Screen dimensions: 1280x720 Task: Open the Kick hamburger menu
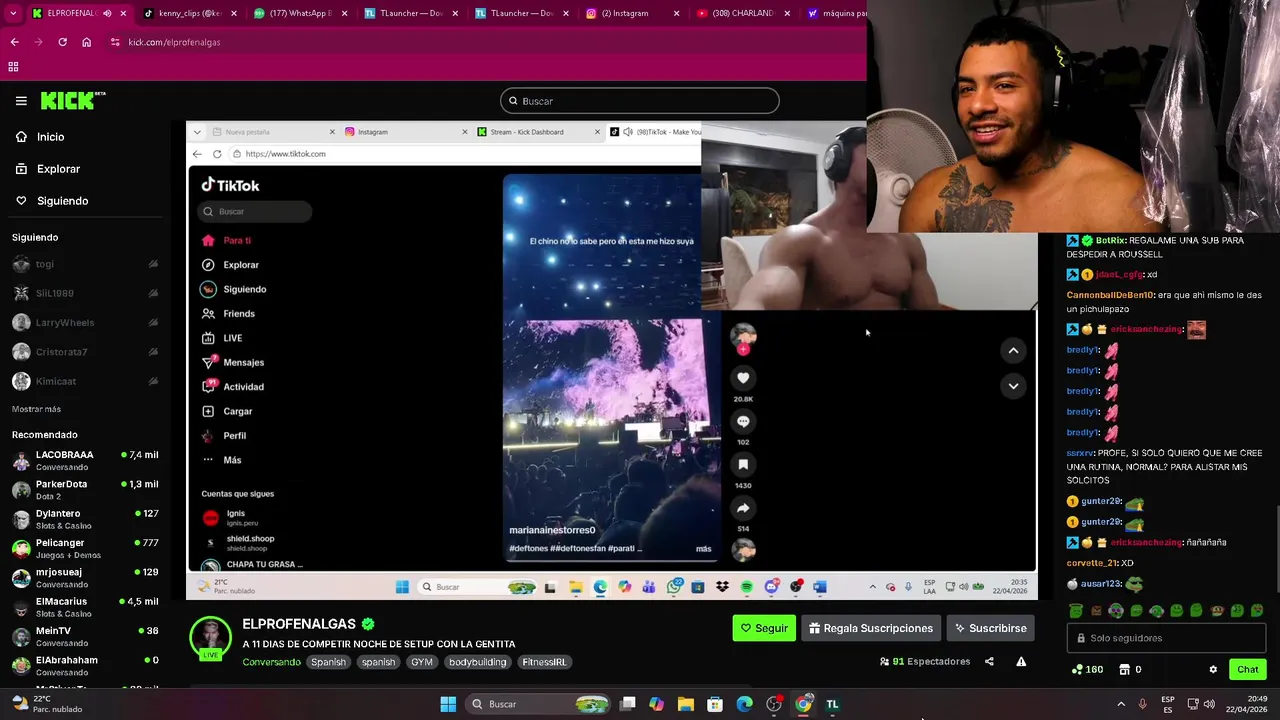point(21,100)
